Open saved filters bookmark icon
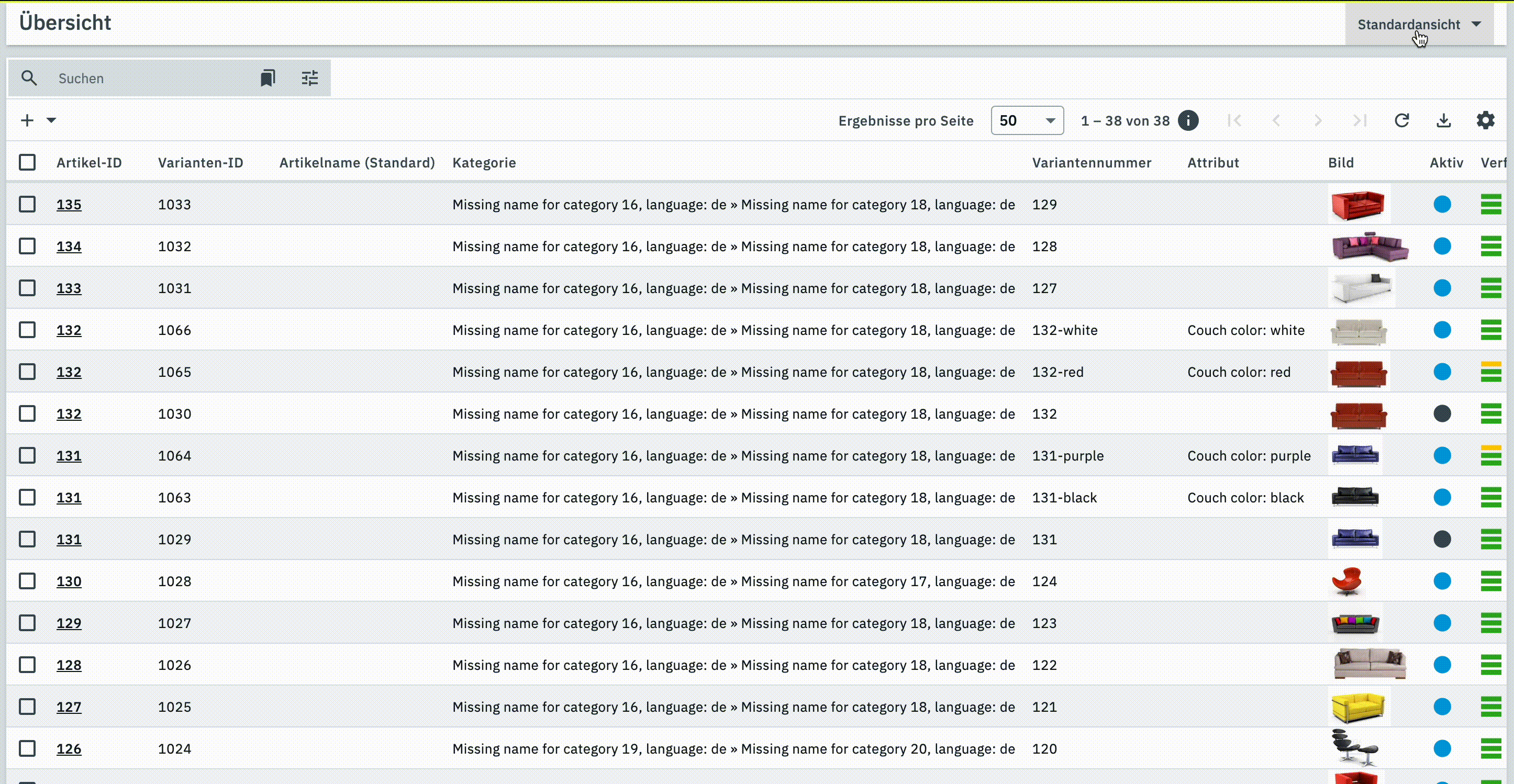The height and width of the screenshot is (784, 1514). tap(268, 78)
